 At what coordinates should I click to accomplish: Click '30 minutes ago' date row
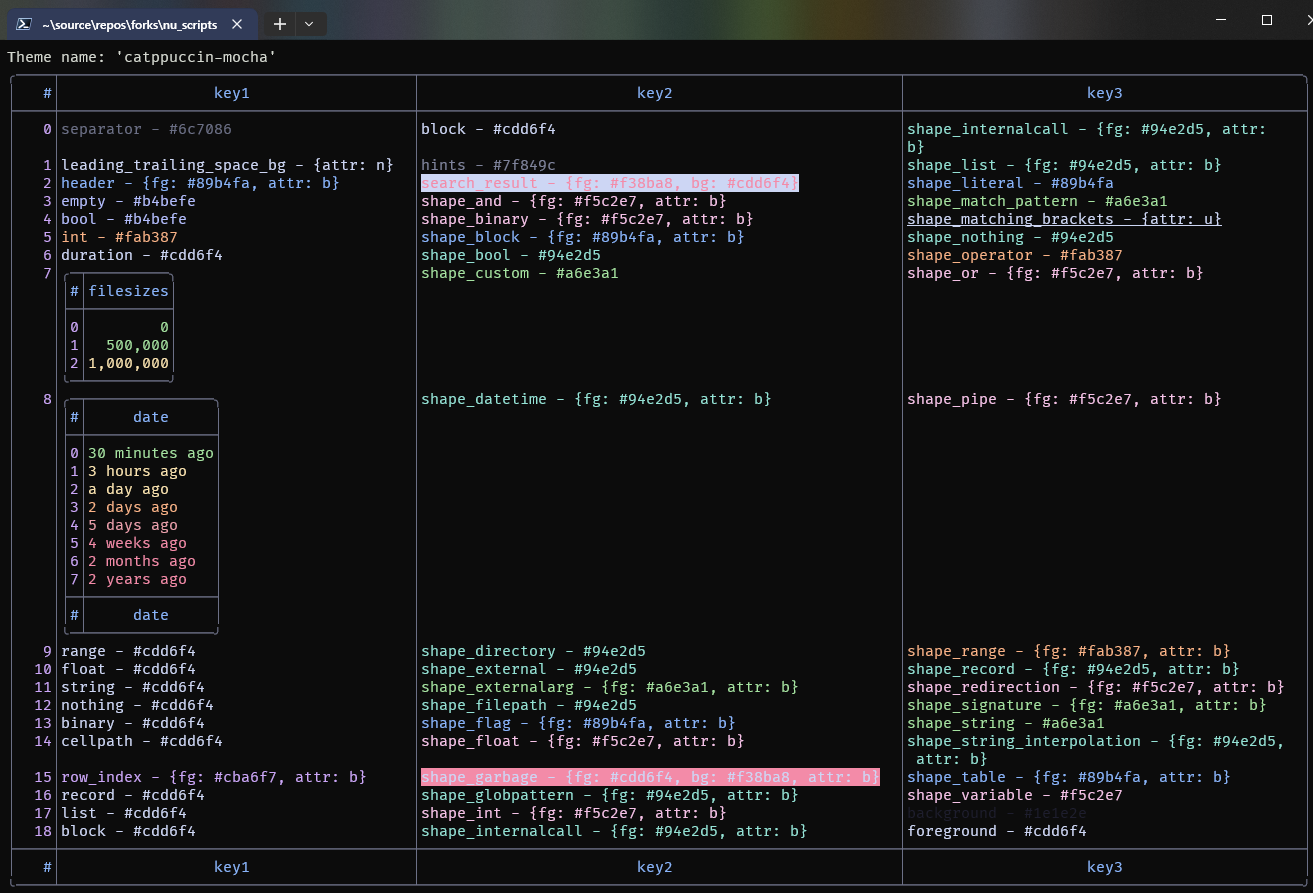click(x=150, y=453)
